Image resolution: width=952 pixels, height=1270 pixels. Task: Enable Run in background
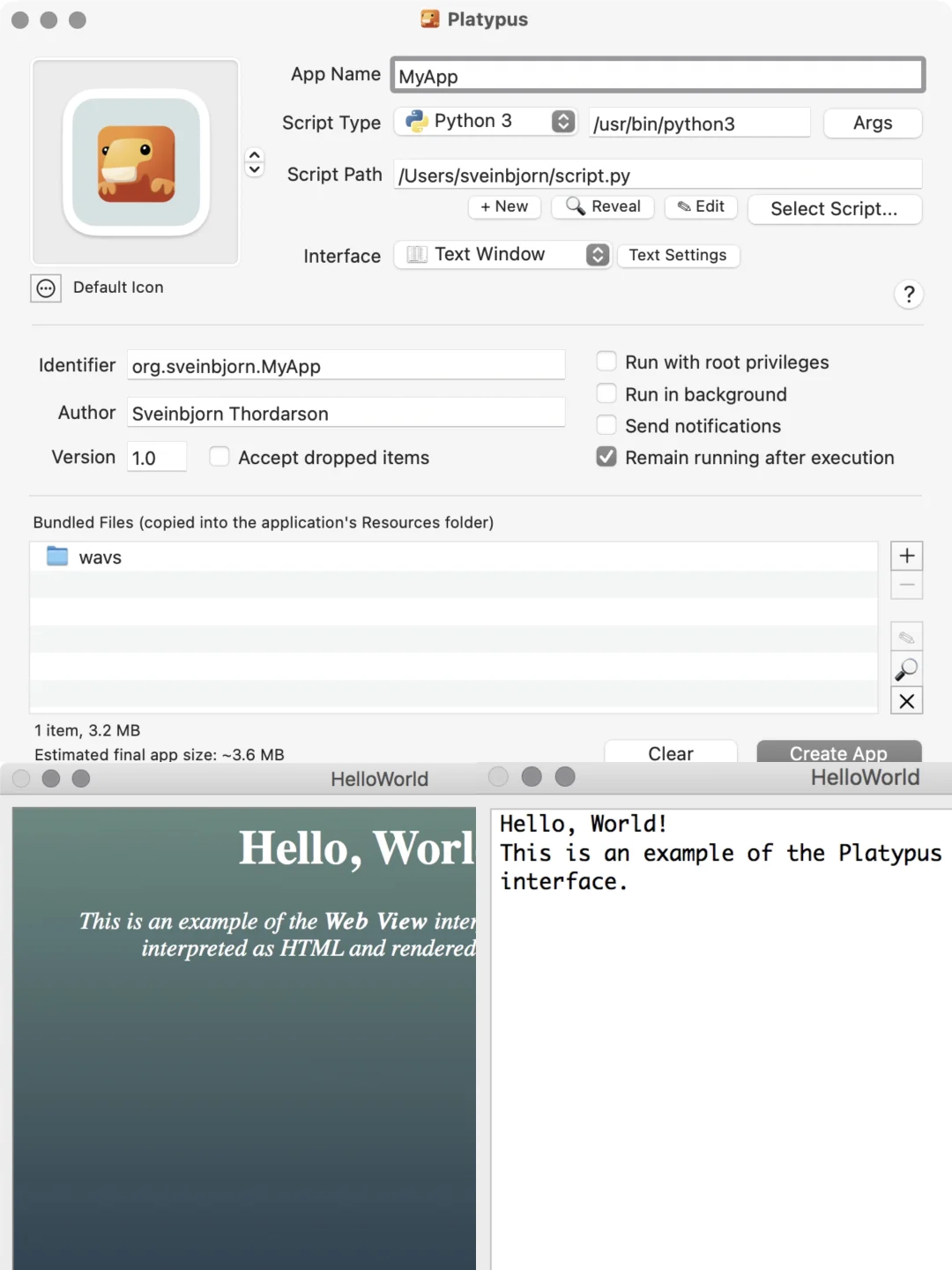[x=606, y=392]
